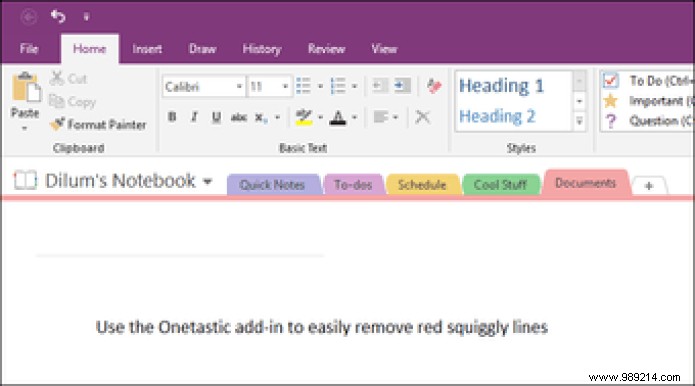The height and width of the screenshot is (386, 695).
Task: Activate Format Painter
Action: point(98,125)
